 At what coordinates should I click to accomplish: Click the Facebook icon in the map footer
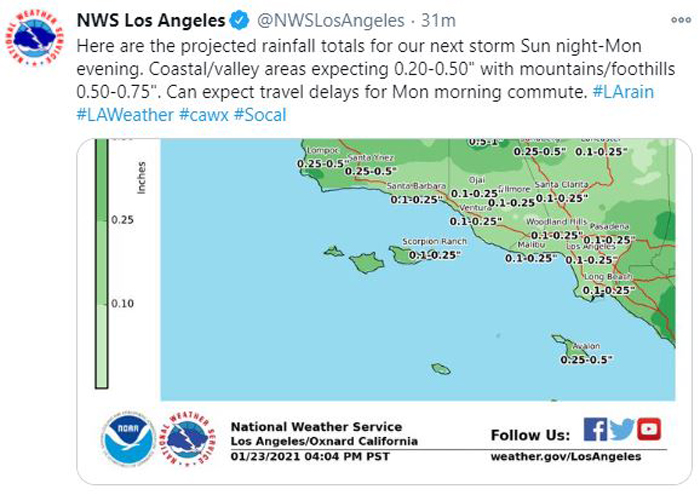pyautogui.click(x=595, y=429)
